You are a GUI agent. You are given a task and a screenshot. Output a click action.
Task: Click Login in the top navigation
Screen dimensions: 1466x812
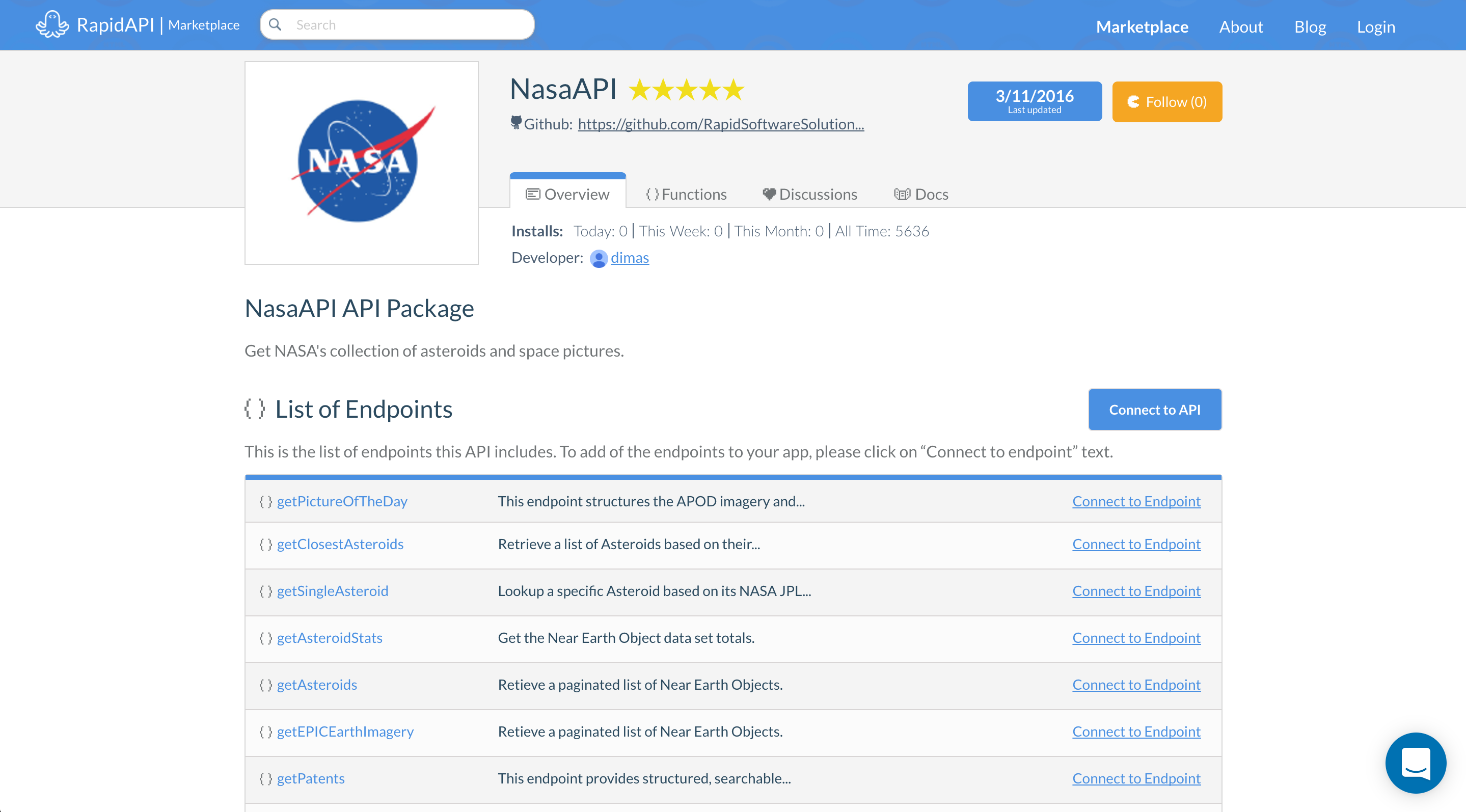(x=1375, y=27)
